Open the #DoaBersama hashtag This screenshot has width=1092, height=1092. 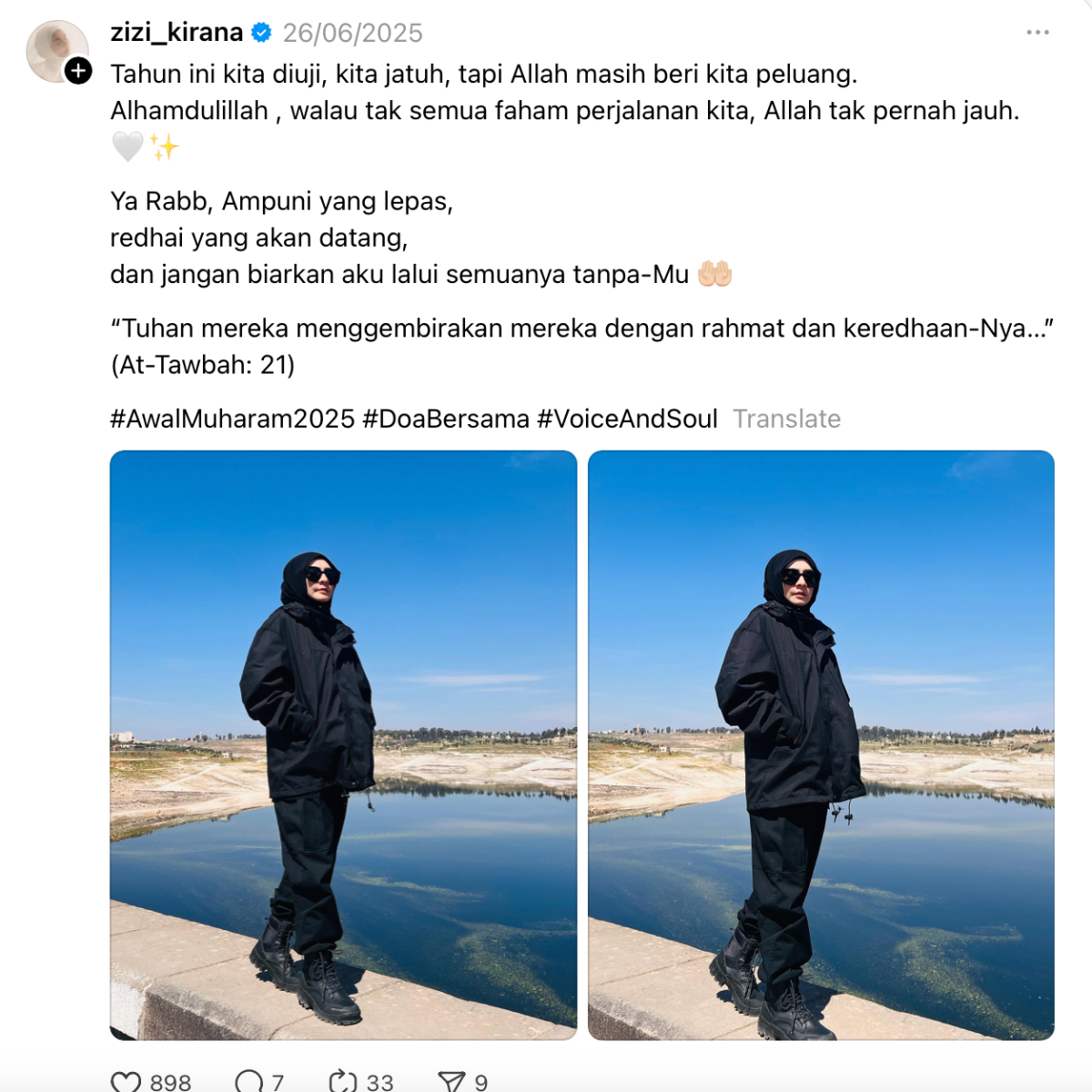pos(446,419)
